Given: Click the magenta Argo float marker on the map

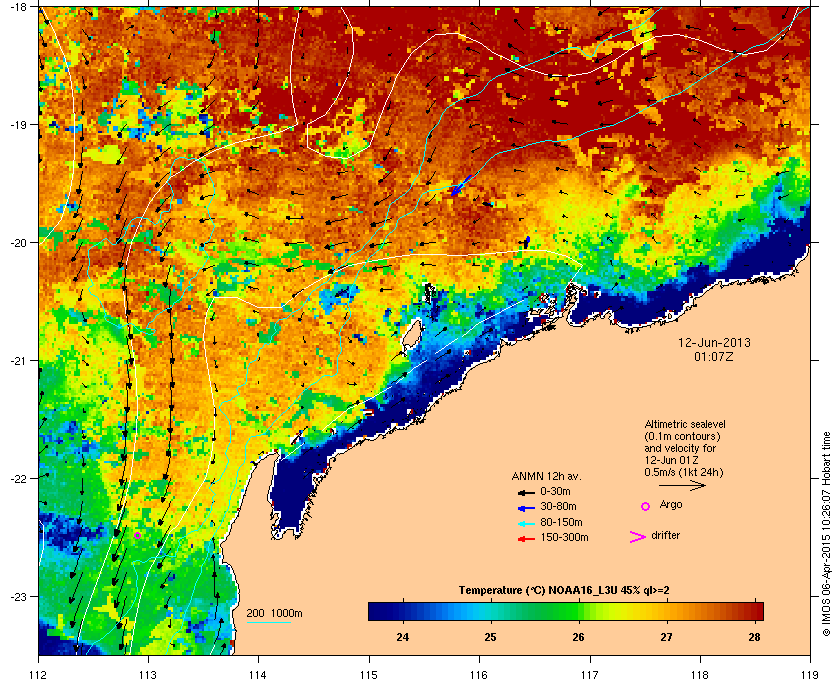Looking at the screenshot, I should (x=138, y=535).
